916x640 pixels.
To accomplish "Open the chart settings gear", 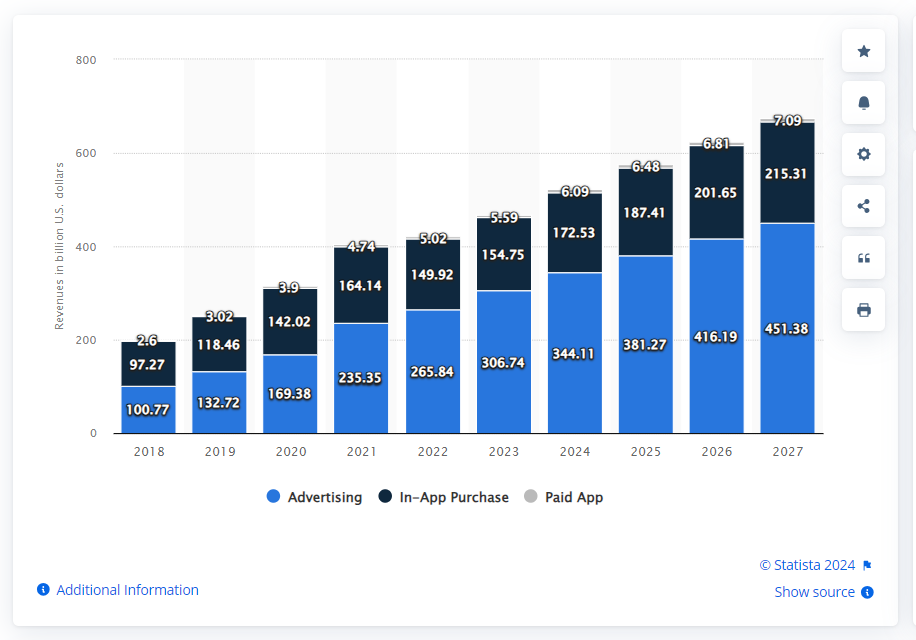I will point(862,154).
